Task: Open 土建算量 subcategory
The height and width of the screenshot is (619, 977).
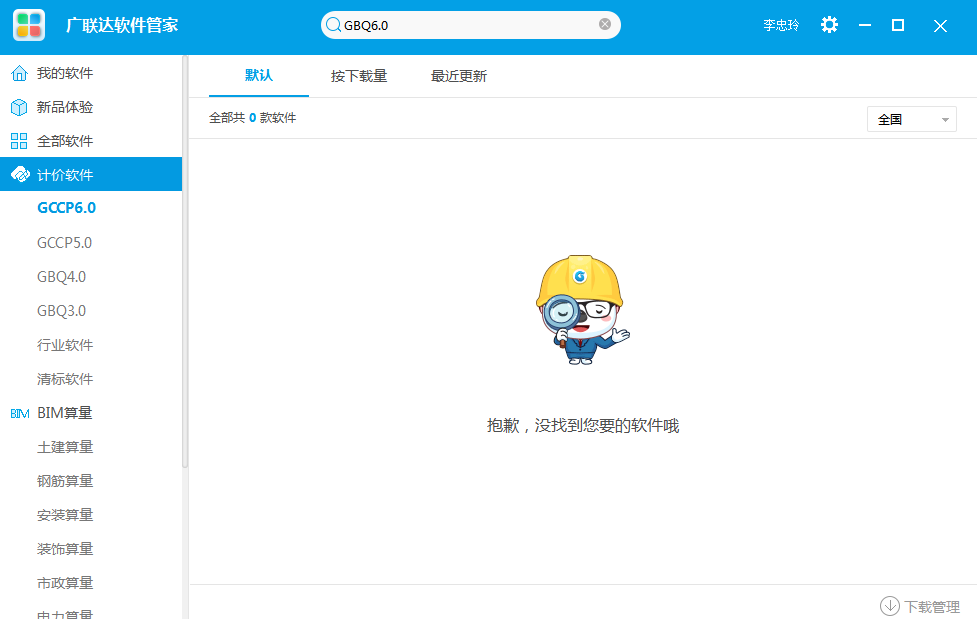Action: [x=65, y=447]
